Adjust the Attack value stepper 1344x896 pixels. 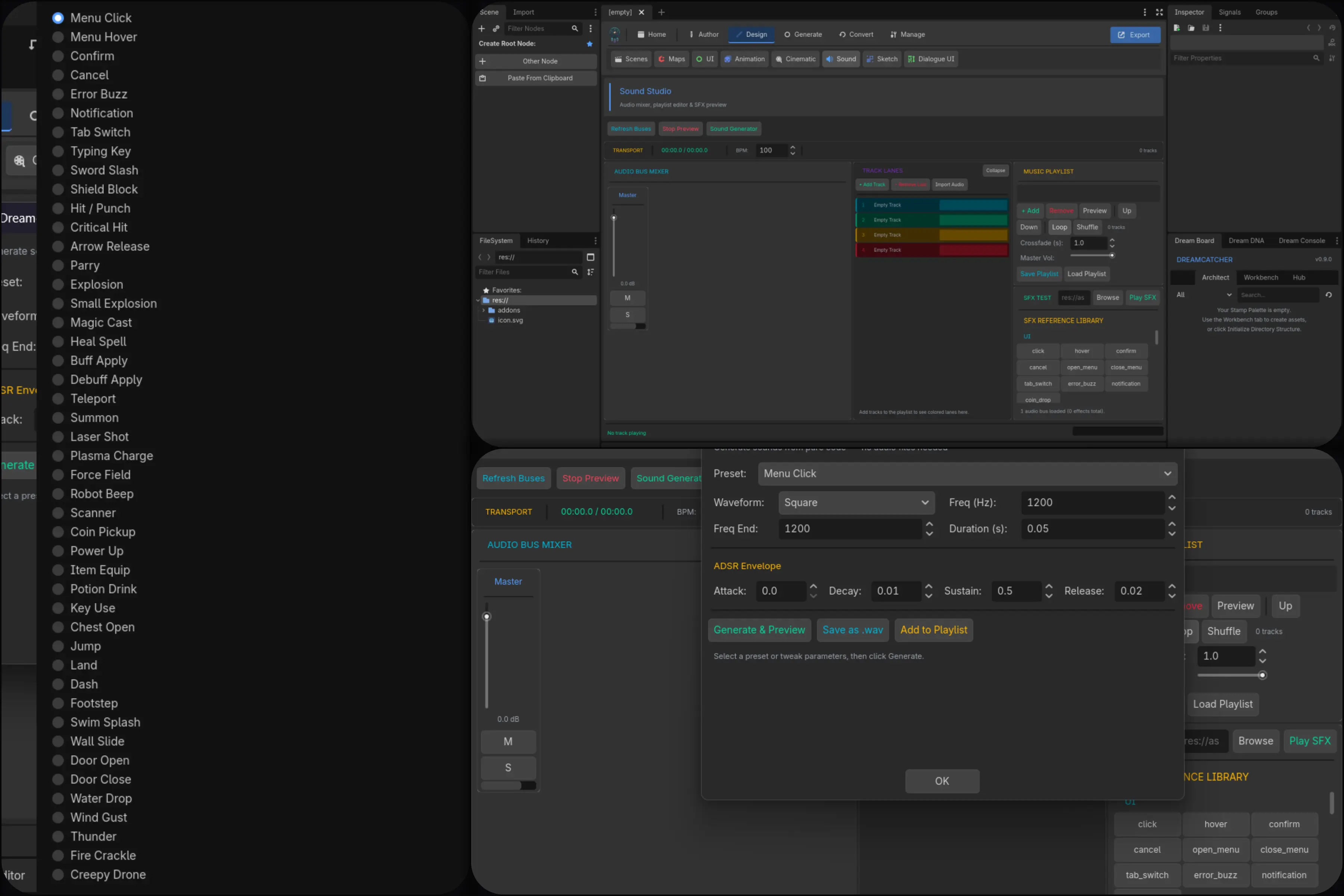[x=813, y=591]
